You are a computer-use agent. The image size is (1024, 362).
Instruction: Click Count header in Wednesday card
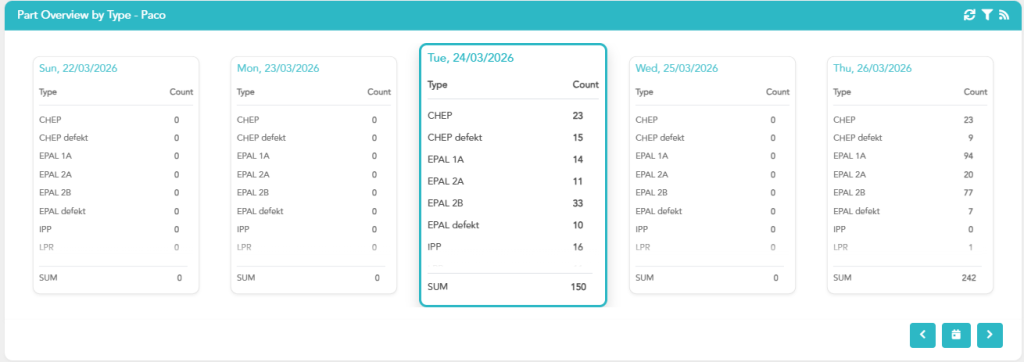tap(778, 92)
